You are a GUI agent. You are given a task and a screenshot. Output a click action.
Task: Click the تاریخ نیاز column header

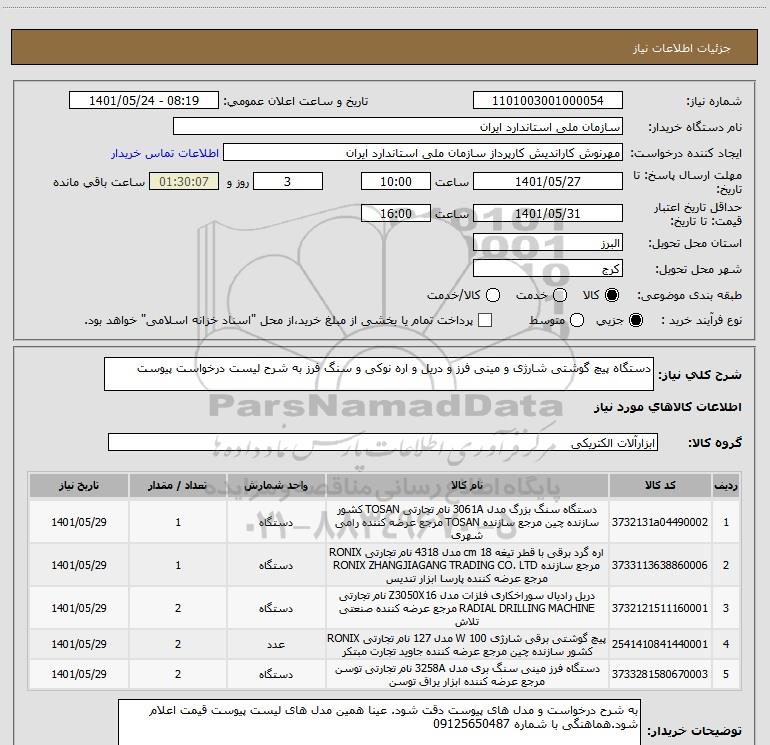(79, 486)
